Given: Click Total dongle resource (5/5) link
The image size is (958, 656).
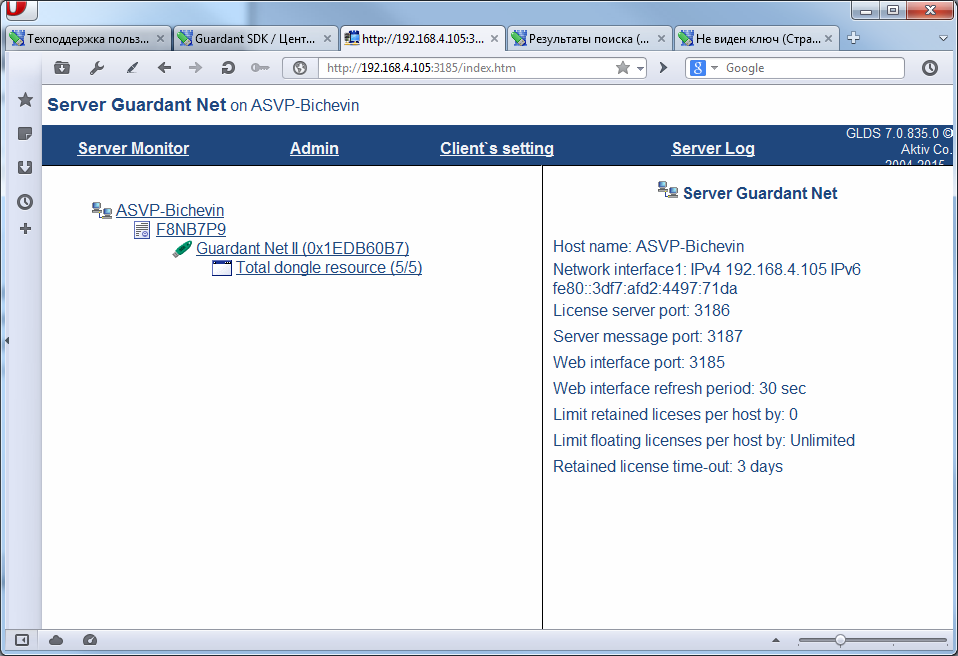Looking at the screenshot, I should [x=328, y=268].
